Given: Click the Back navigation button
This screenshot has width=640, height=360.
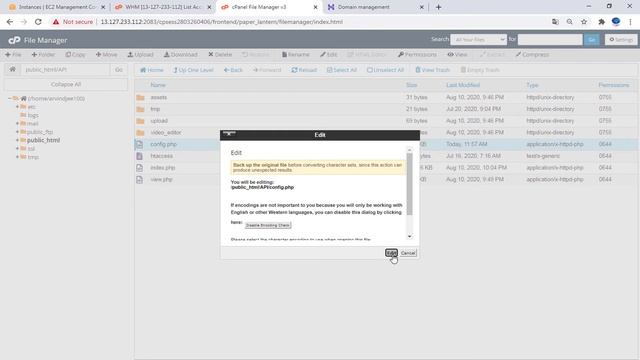Looking at the screenshot, I should click(233, 70).
